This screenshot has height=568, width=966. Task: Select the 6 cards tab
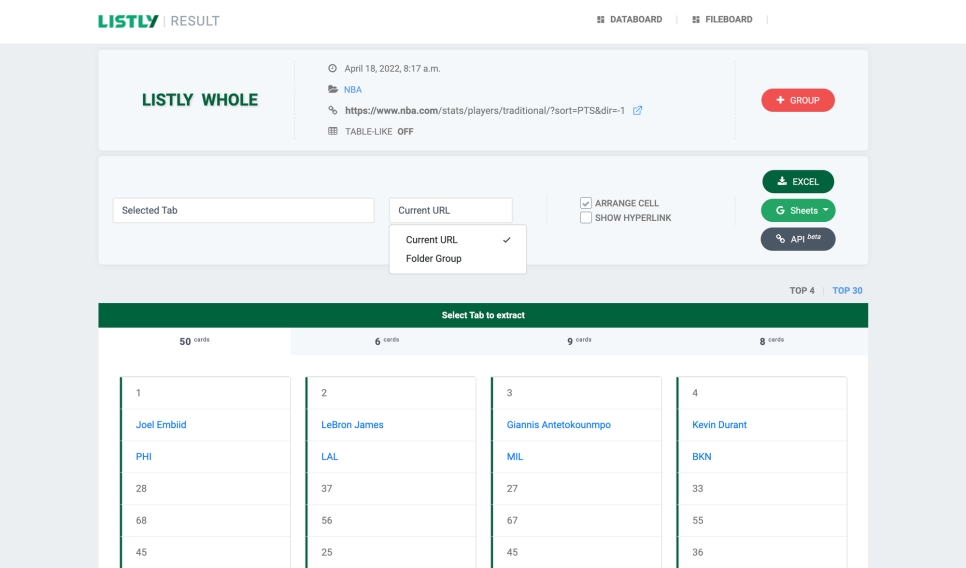(387, 341)
